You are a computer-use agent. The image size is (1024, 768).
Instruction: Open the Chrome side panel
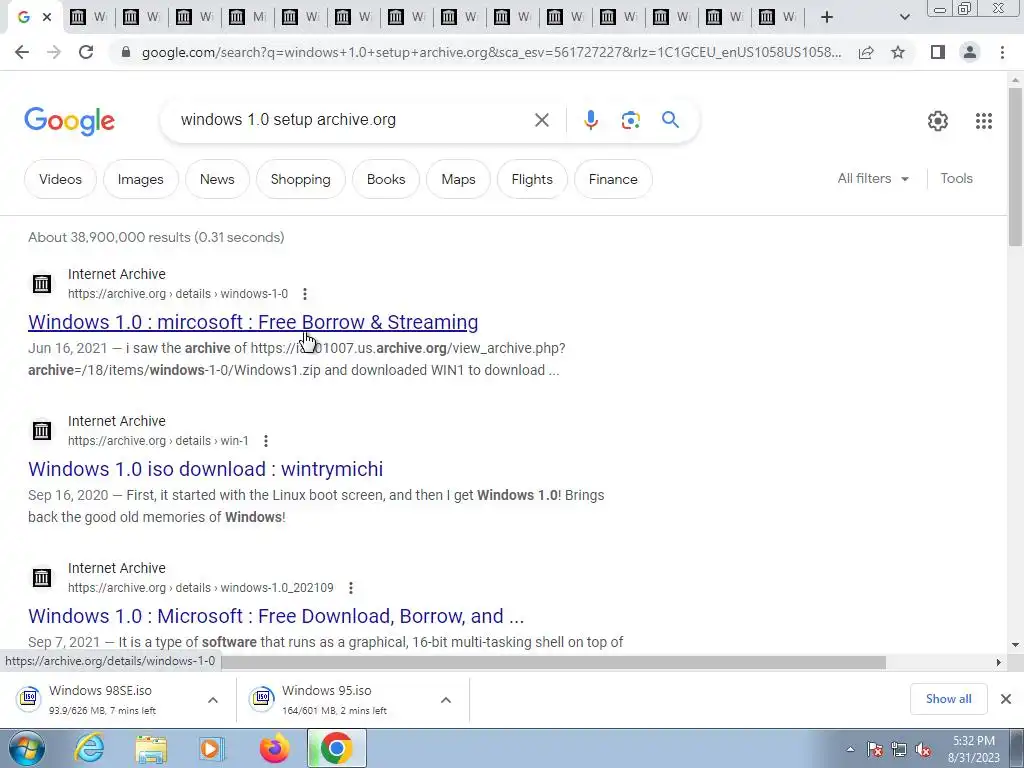938,52
